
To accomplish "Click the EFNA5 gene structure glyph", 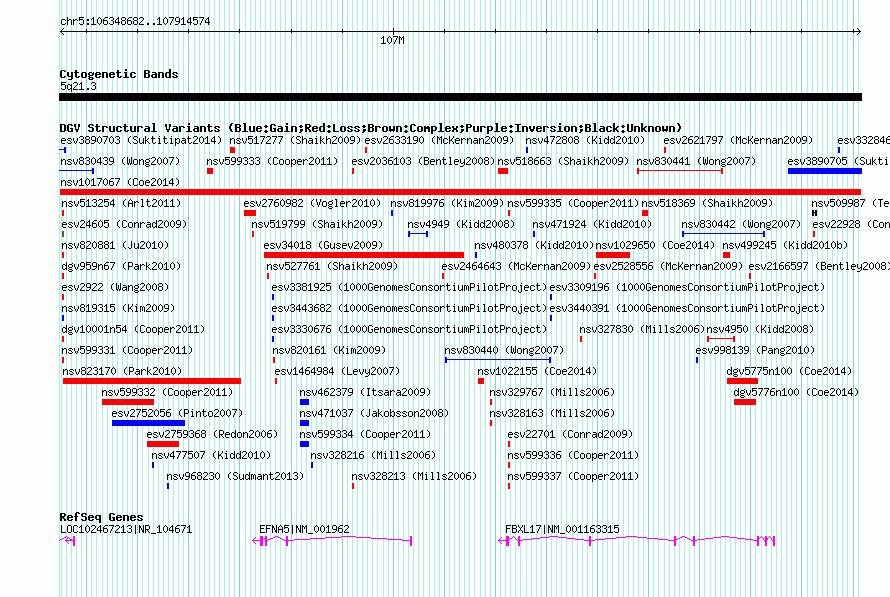I will tap(332, 541).
